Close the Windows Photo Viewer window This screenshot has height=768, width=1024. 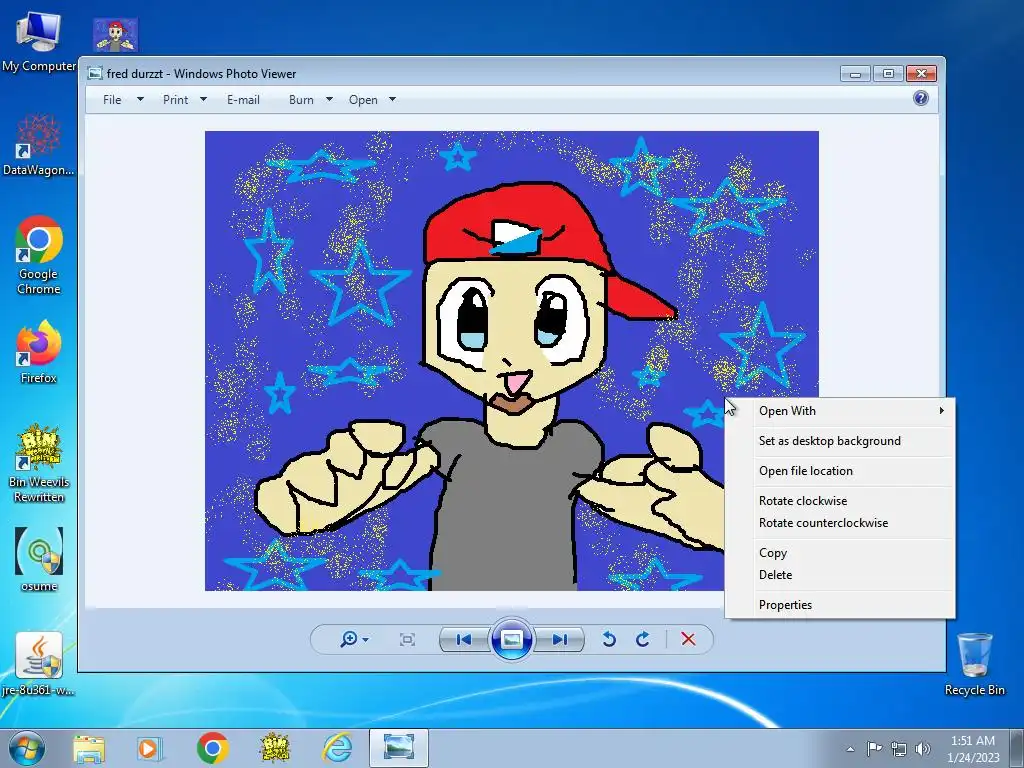pyautogui.click(x=921, y=74)
